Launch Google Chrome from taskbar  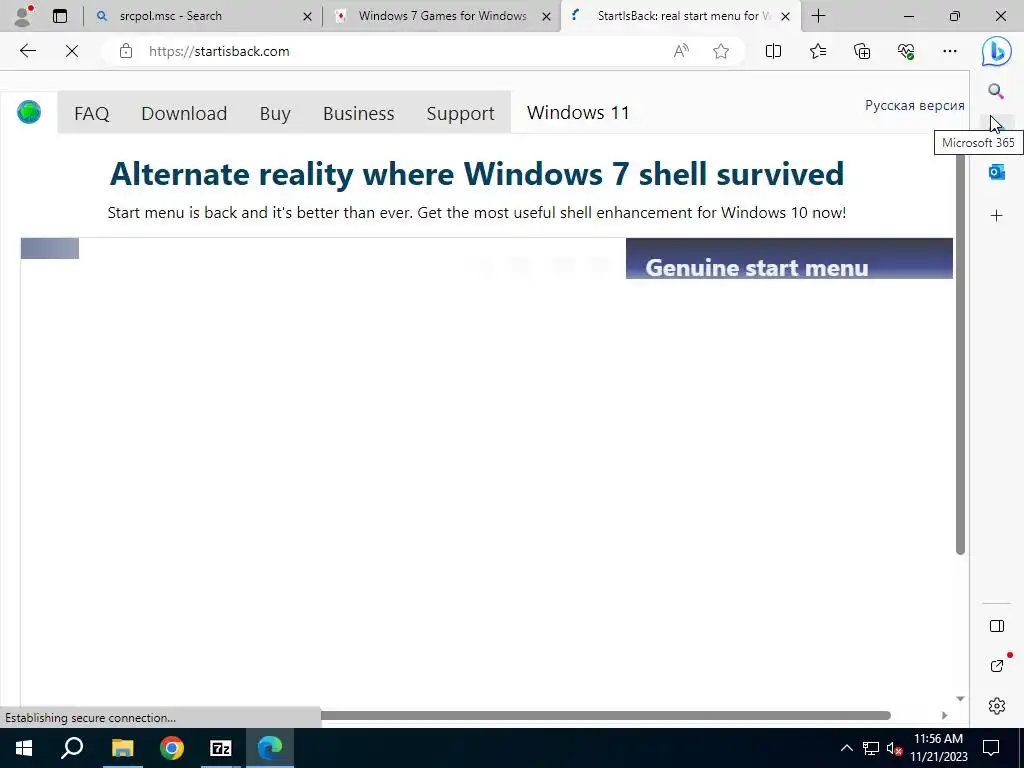click(x=172, y=748)
